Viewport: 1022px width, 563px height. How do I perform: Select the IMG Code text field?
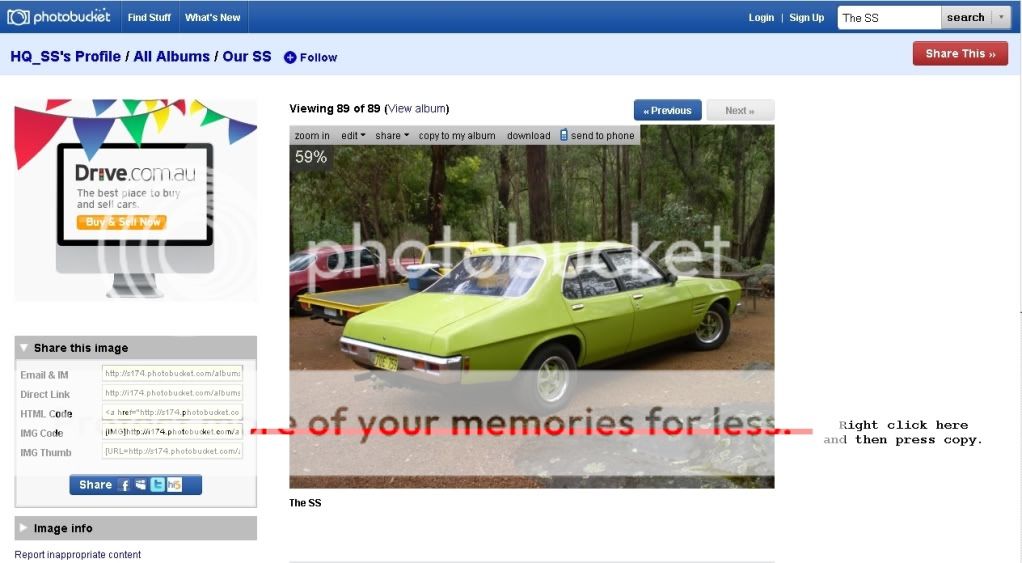pyautogui.click(x=172, y=431)
